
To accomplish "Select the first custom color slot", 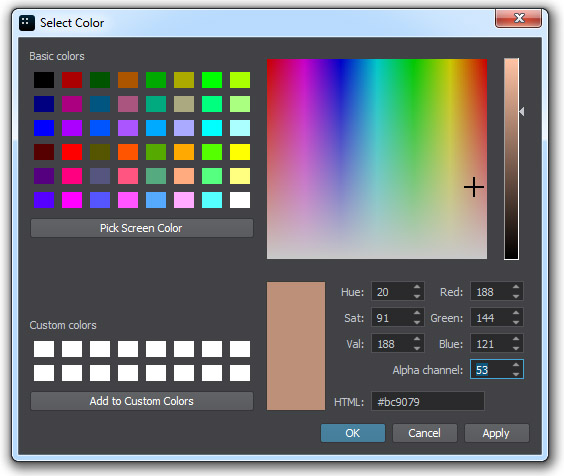I will [44, 349].
